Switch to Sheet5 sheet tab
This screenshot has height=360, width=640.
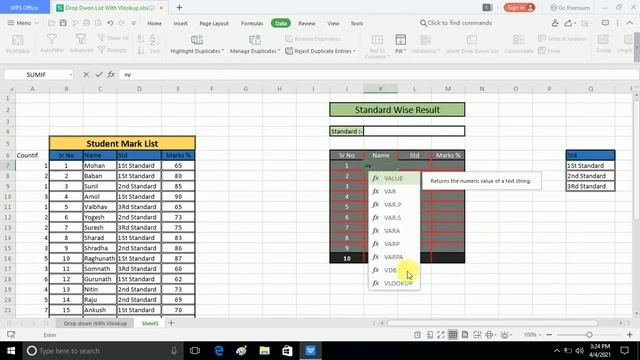tap(150, 323)
